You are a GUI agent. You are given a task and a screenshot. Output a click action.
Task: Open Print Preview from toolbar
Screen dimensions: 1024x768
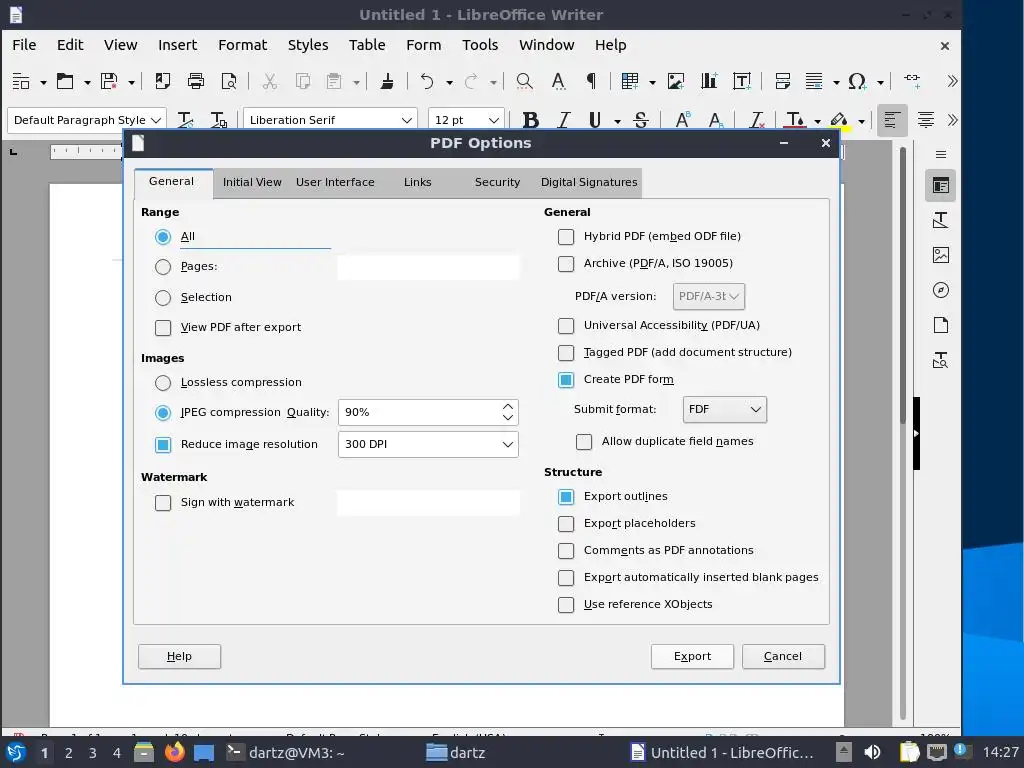point(229,81)
